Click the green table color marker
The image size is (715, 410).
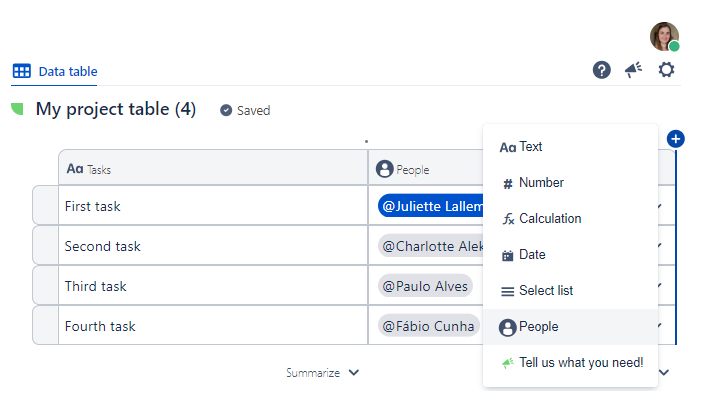click(17, 109)
